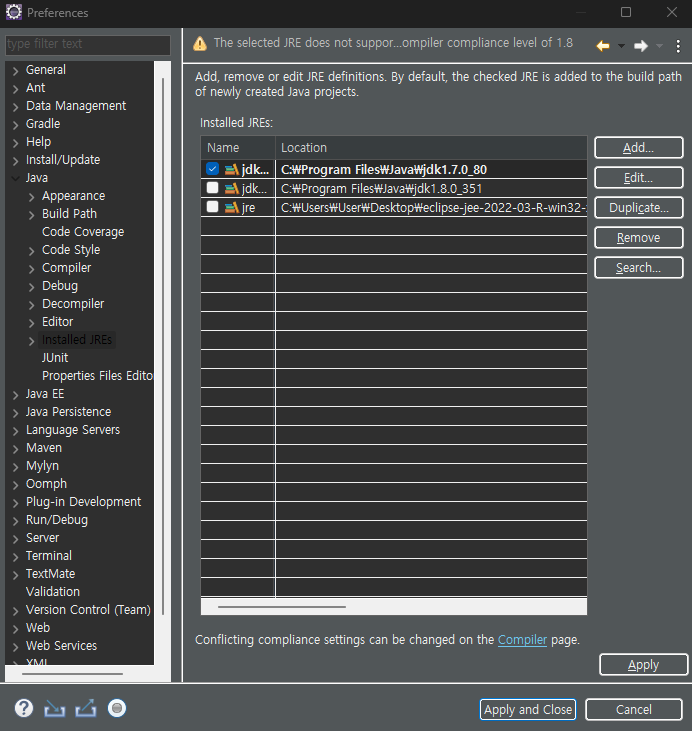Select JUnit preference page
The height and width of the screenshot is (731, 692).
click(55, 358)
